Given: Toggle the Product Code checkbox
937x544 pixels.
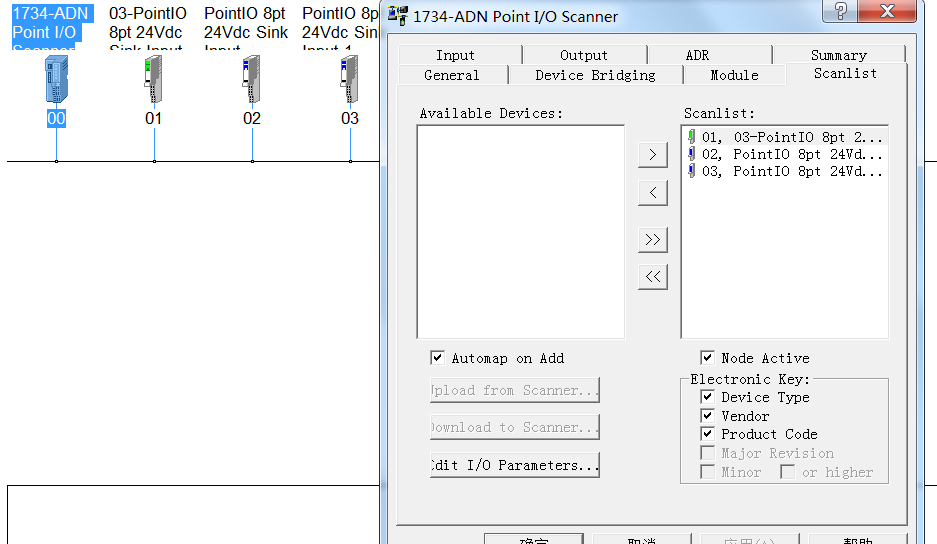Looking at the screenshot, I should (x=707, y=434).
